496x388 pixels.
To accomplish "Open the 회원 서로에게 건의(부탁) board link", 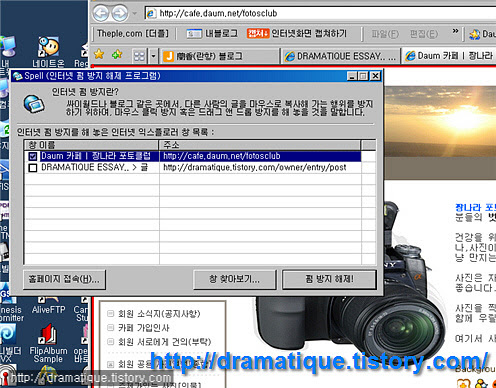I will (165, 342).
